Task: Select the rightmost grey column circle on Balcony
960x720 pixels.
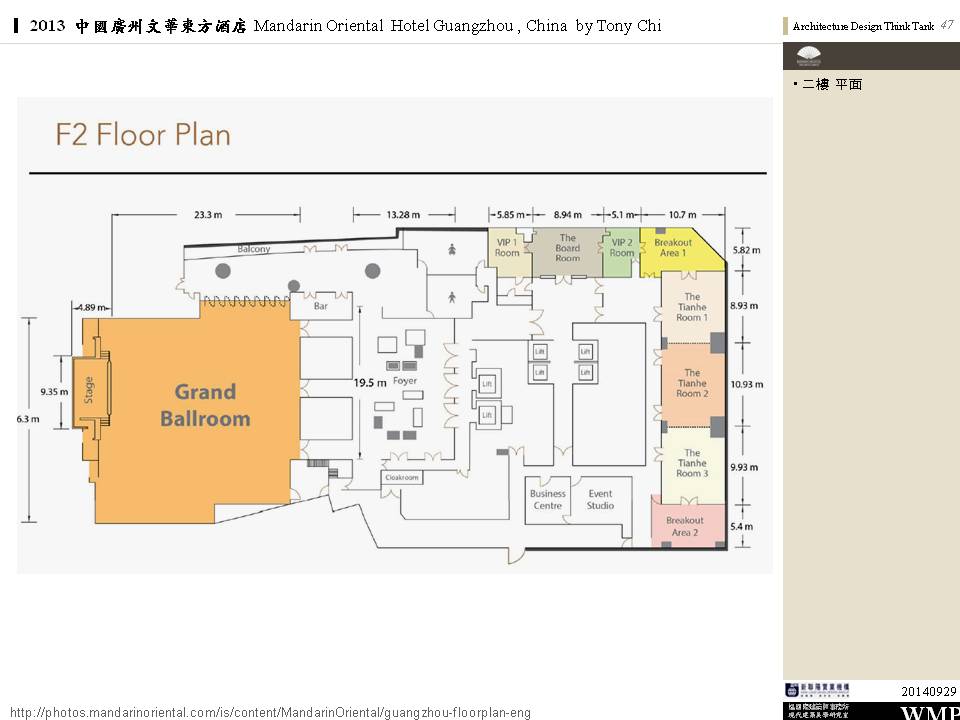Action: click(373, 270)
